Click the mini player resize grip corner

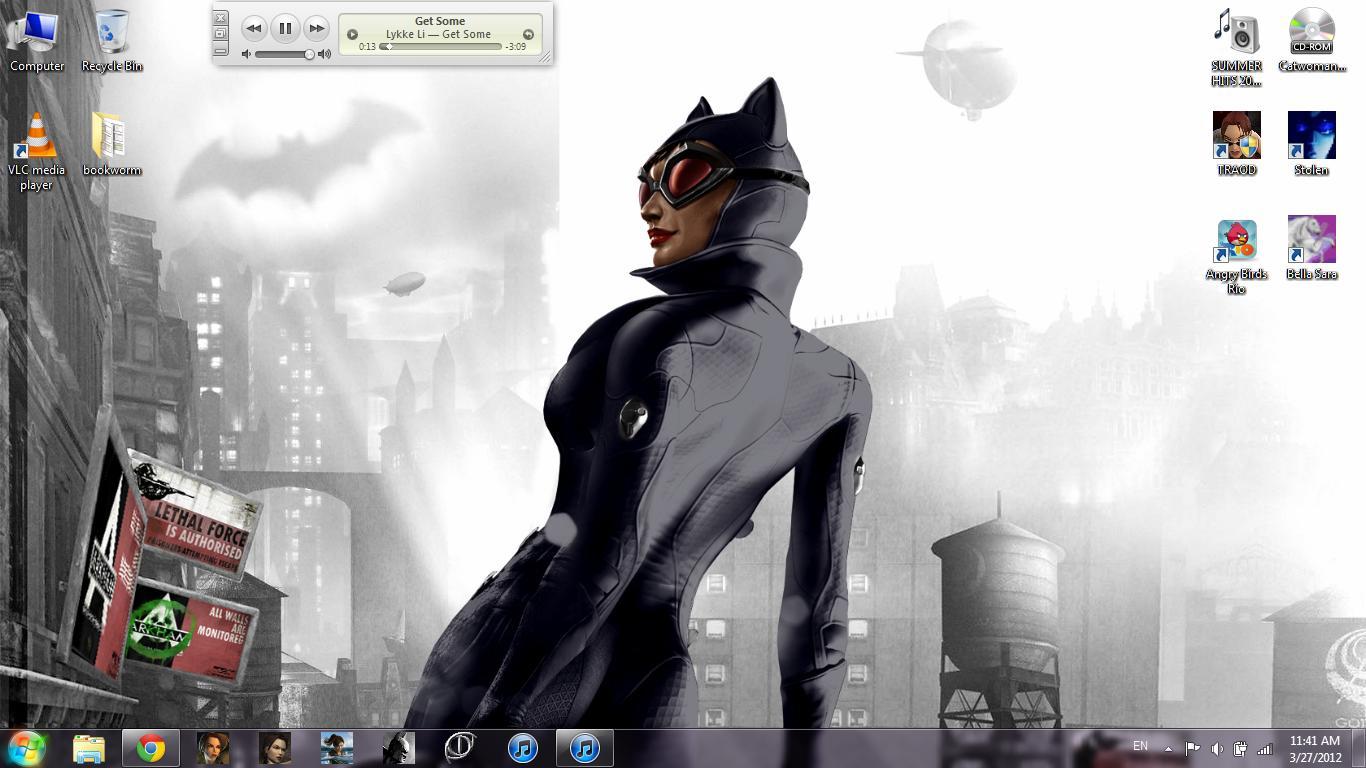[x=545, y=58]
